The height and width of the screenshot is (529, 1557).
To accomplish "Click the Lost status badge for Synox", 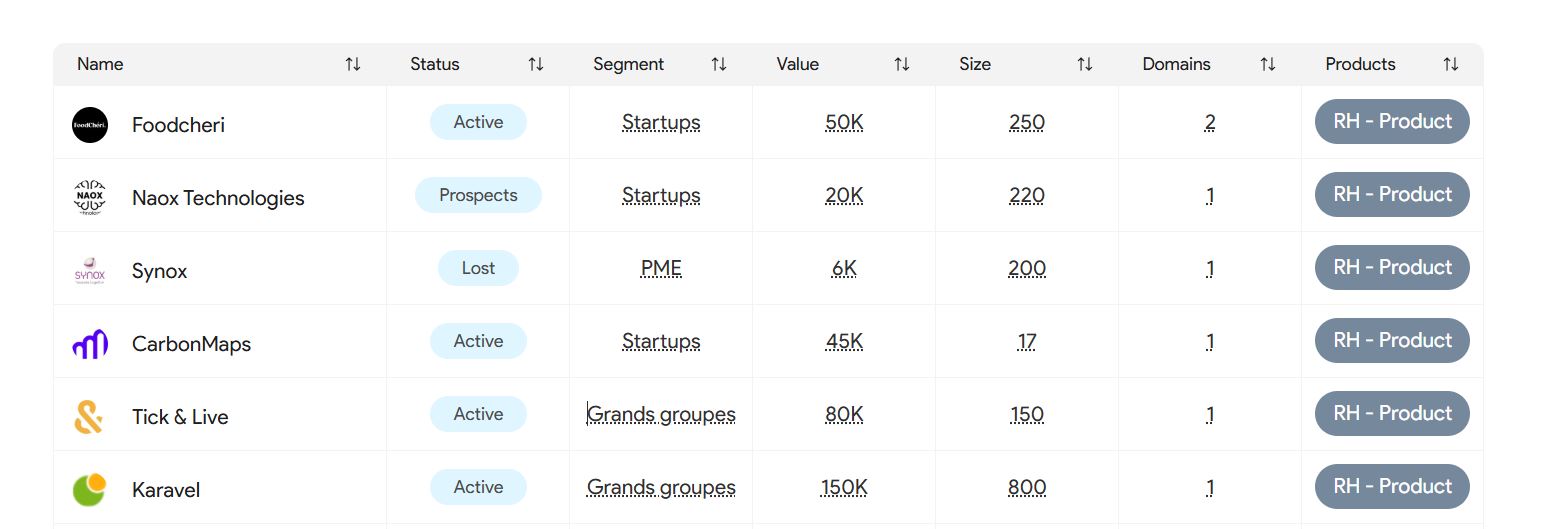I will click(x=478, y=268).
